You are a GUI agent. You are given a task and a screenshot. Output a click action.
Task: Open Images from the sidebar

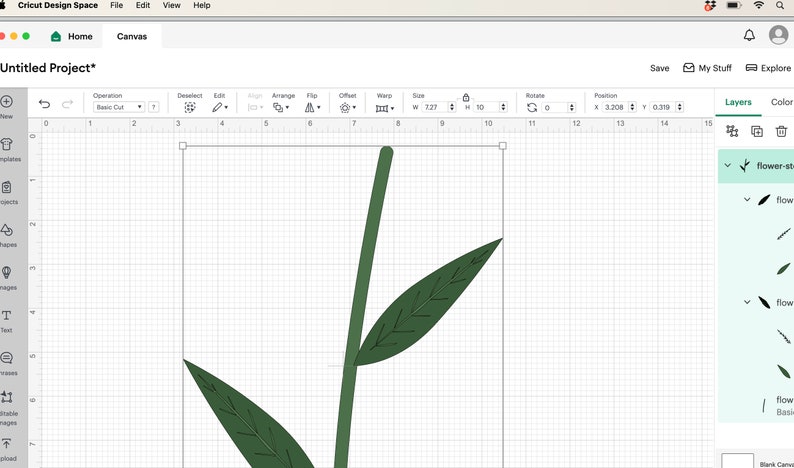pyautogui.click(x=8, y=278)
